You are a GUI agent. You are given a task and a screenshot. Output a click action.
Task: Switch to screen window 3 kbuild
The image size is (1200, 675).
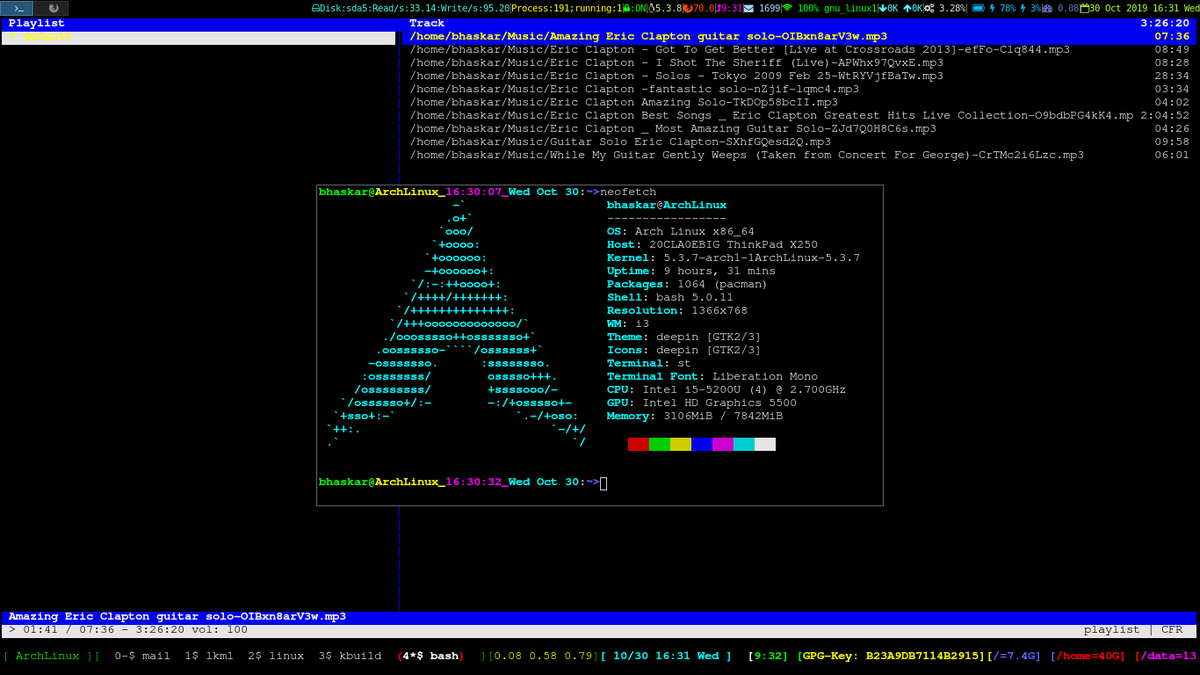point(350,656)
